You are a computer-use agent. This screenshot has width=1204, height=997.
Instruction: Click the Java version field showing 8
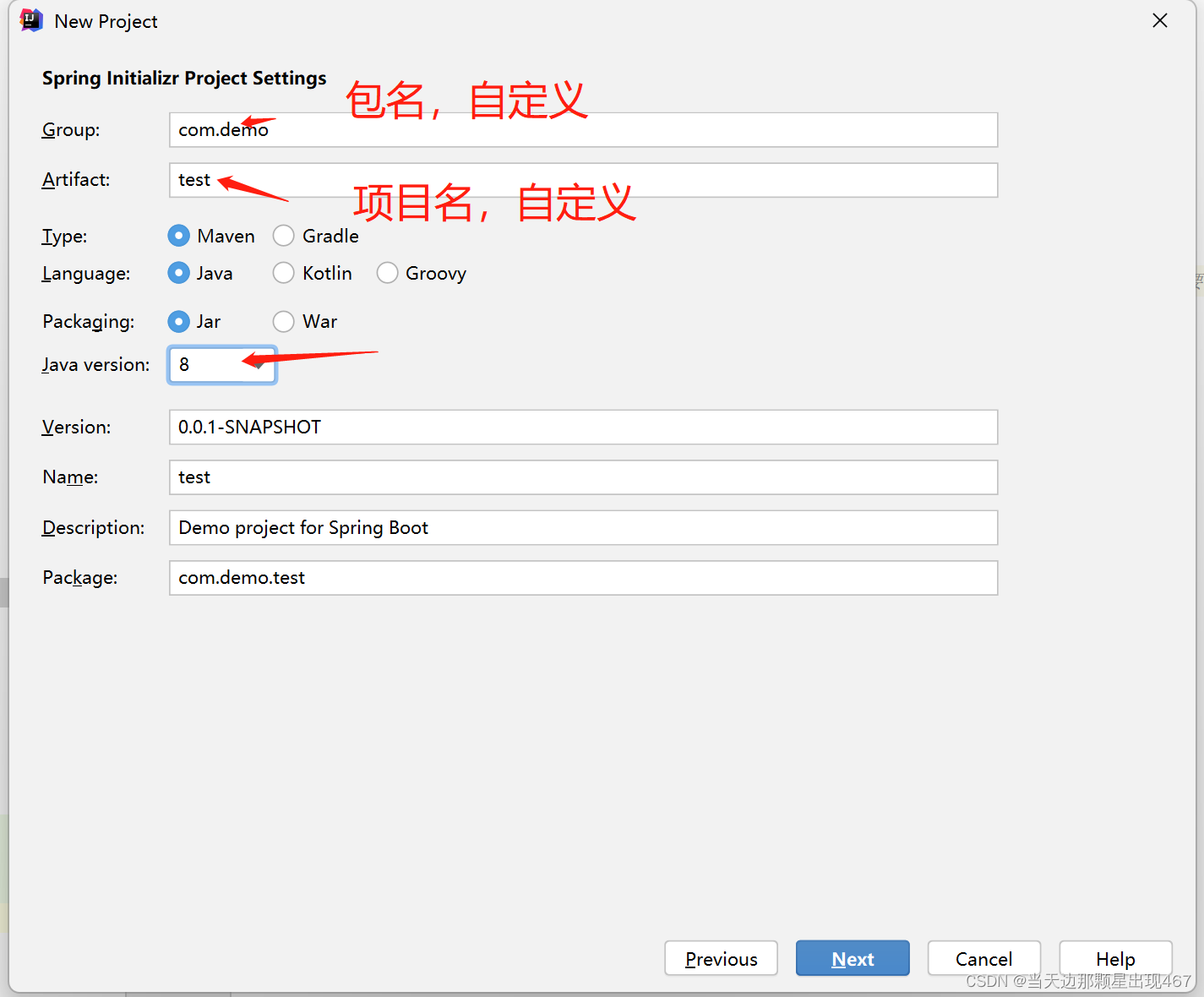pos(221,364)
